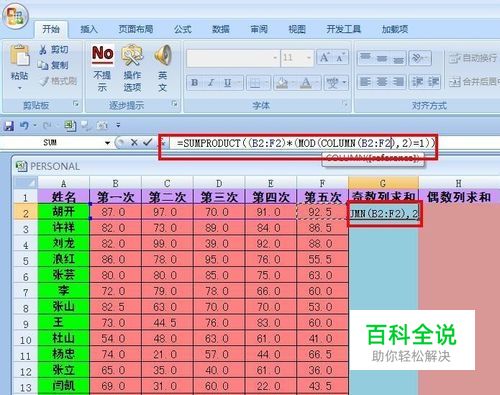The width and height of the screenshot is (500, 395).
Task: Click cell with name 胡开
Action: click(x=64, y=212)
